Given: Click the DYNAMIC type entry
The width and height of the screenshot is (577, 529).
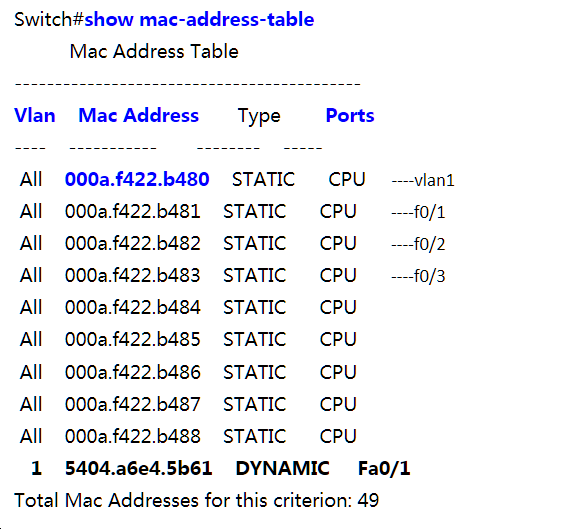Looking at the screenshot, I should [282, 468].
